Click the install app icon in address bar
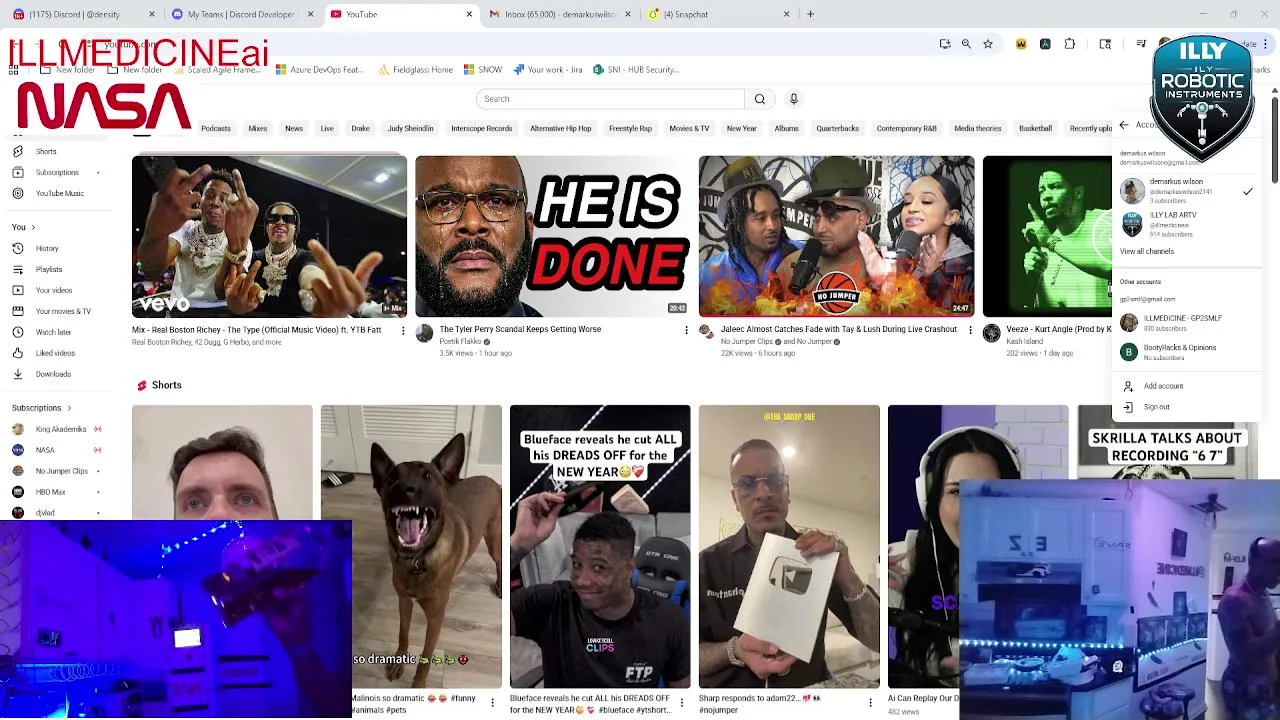Viewport: 1280px width, 720px height. pyautogui.click(x=945, y=44)
